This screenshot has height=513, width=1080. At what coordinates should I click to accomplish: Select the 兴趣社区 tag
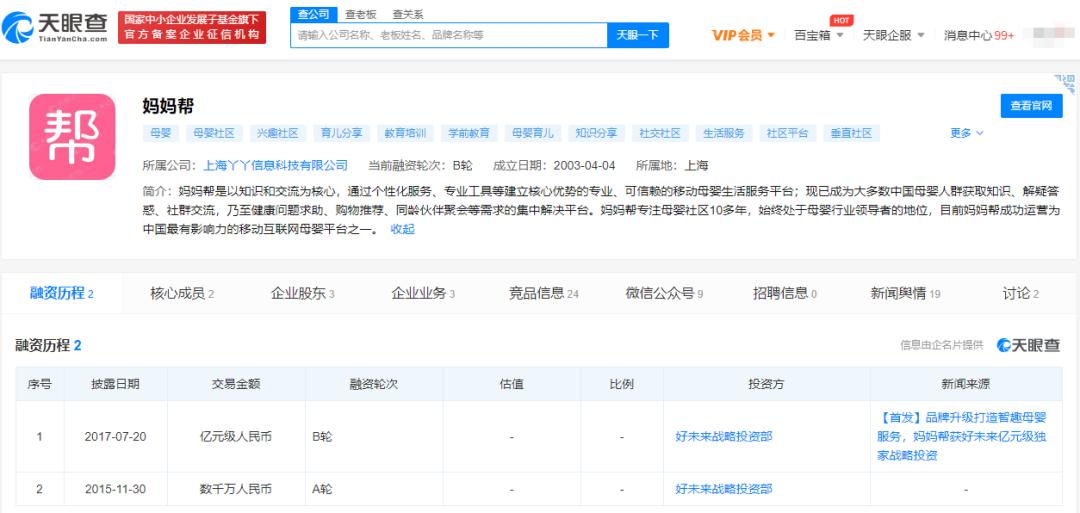278,133
